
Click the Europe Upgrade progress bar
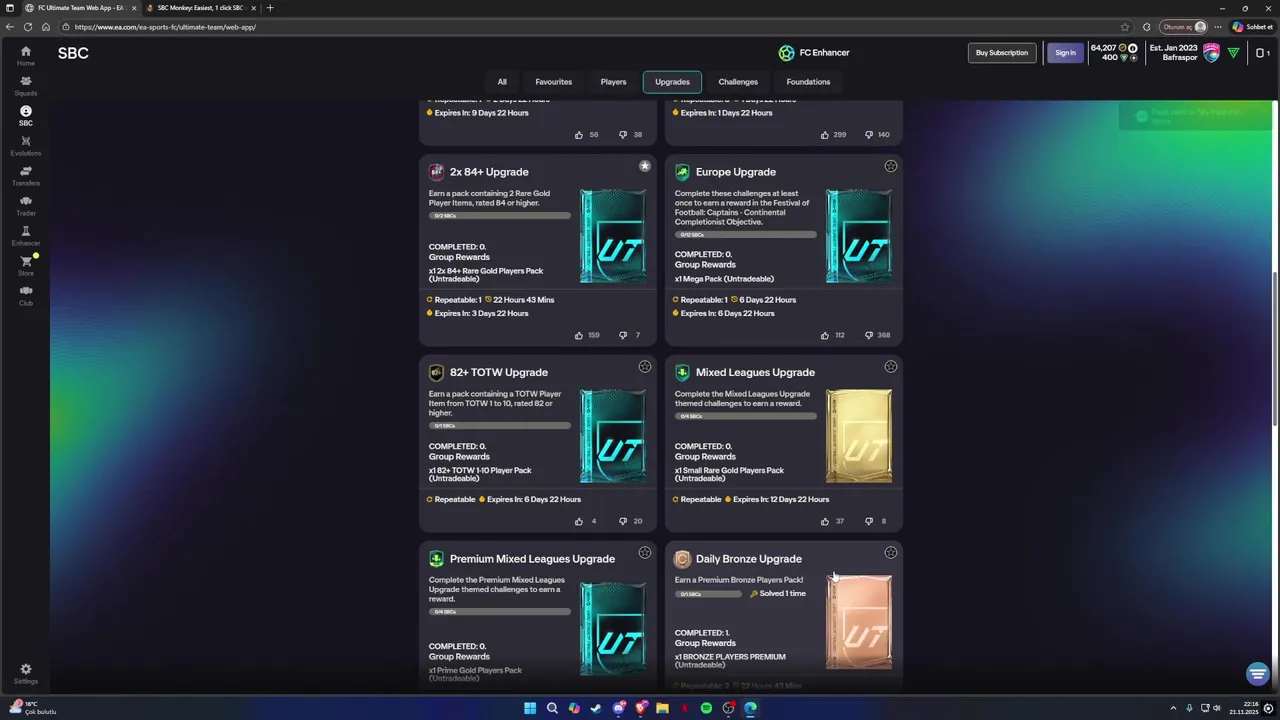pos(746,234)
